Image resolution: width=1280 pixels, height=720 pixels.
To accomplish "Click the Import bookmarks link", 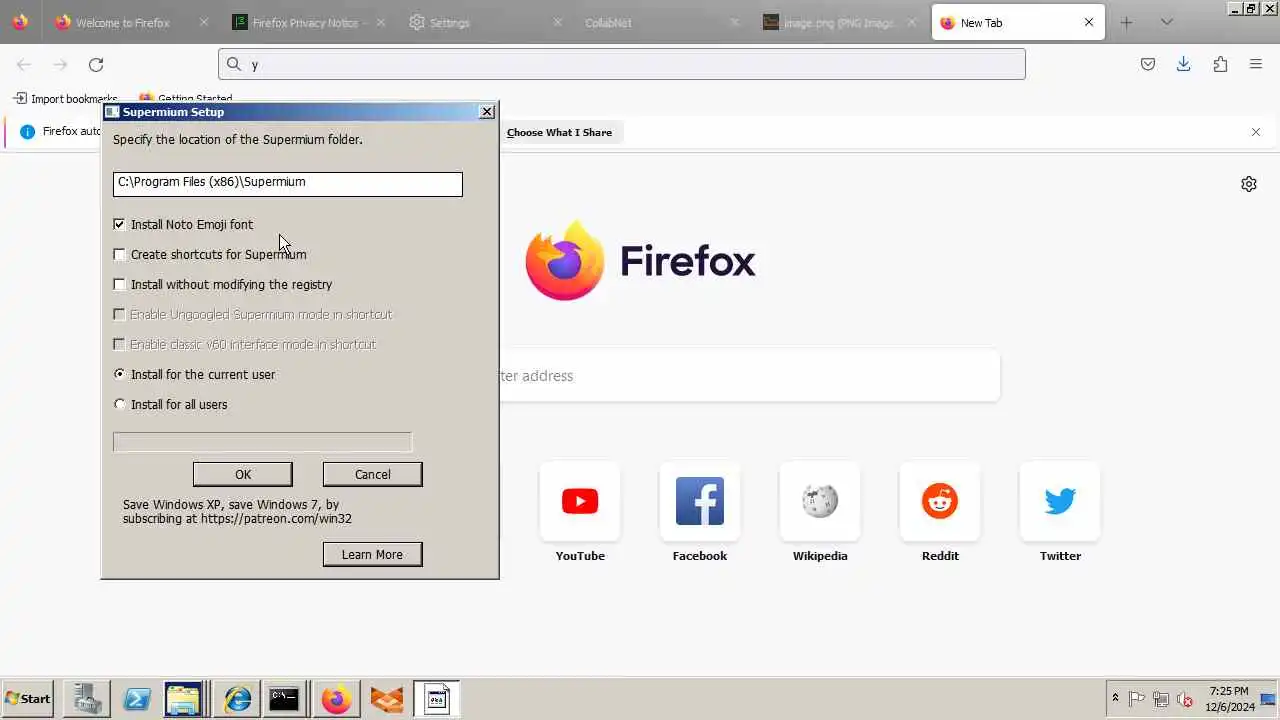I will point(74,99).
